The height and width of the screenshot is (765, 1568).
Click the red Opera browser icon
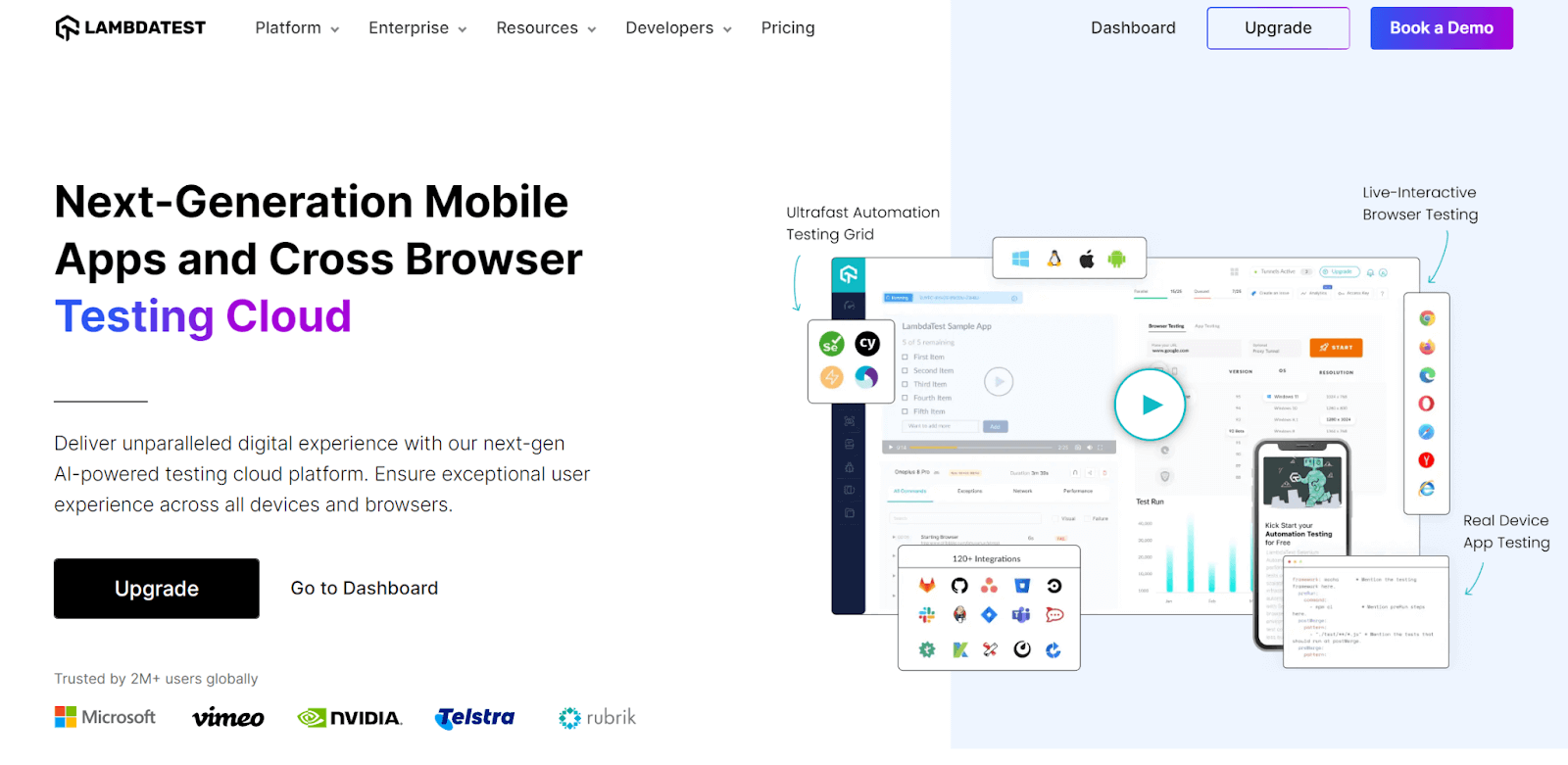coord(1427,404)
